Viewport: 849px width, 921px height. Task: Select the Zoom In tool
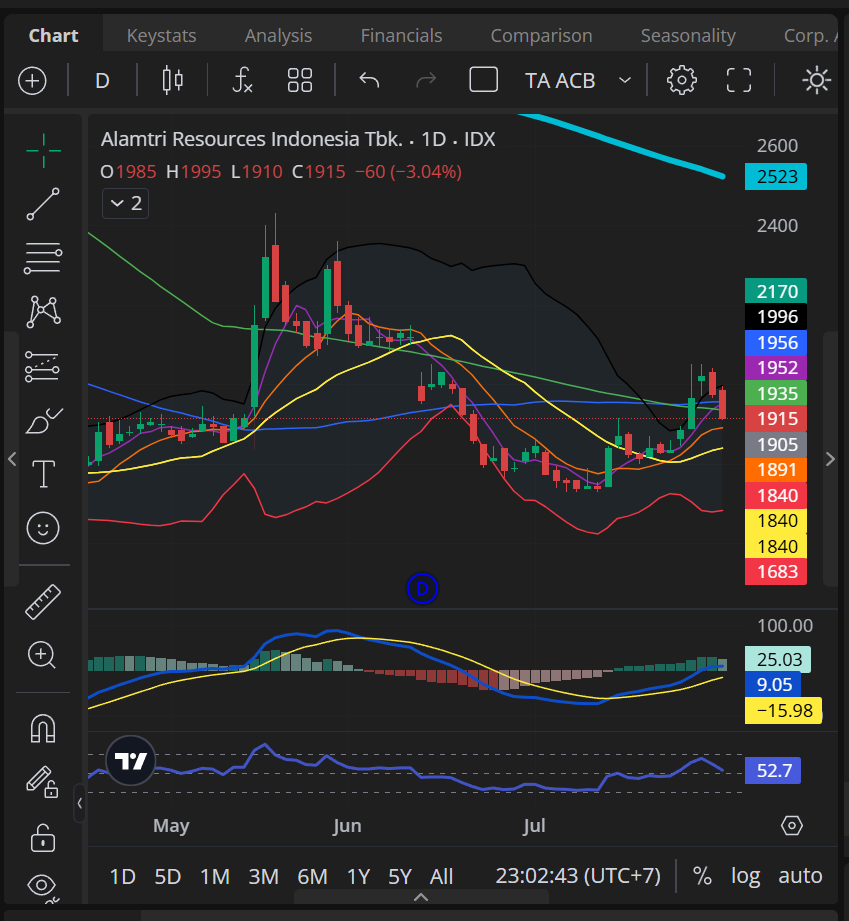[x=43, y=655]
